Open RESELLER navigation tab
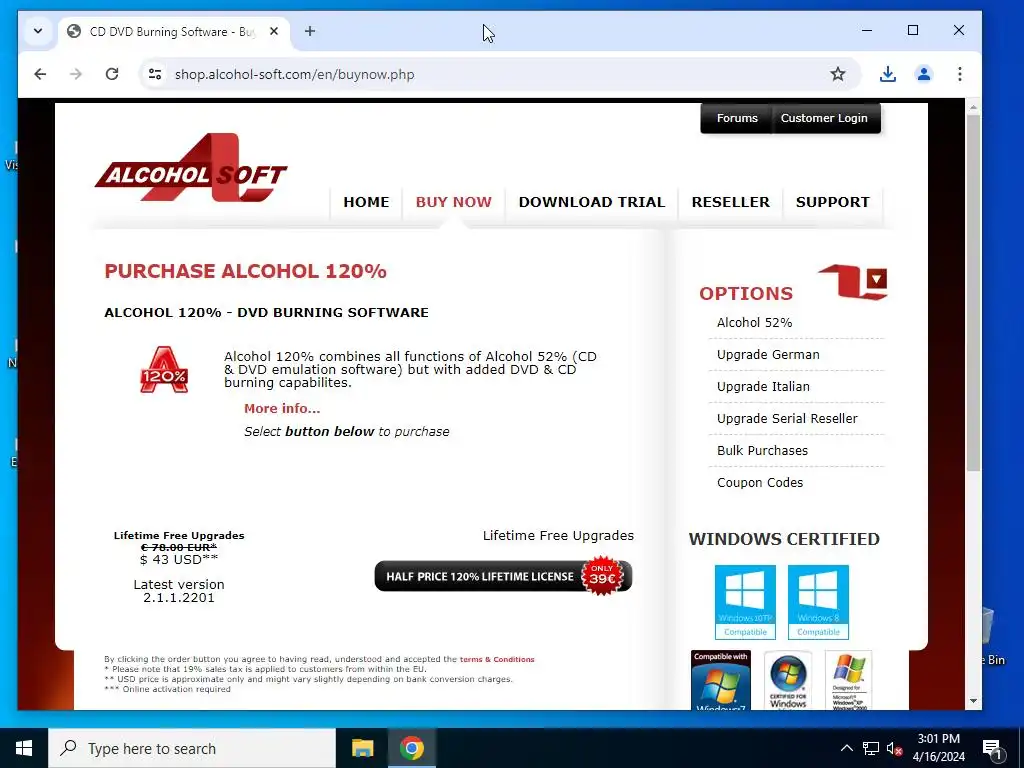The width and height of the screenshot is (1024, 768). [731, 202]
